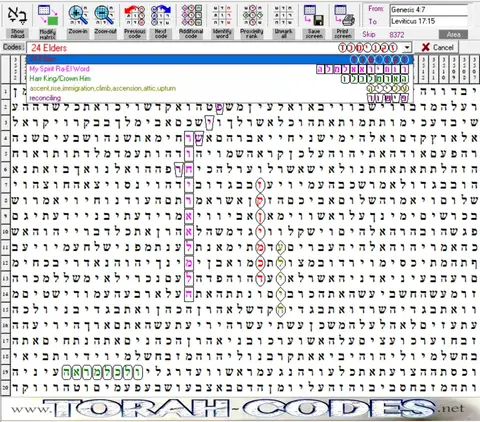
Task: Click magenta boxed letter in row 14
Action: pos(189,294)
